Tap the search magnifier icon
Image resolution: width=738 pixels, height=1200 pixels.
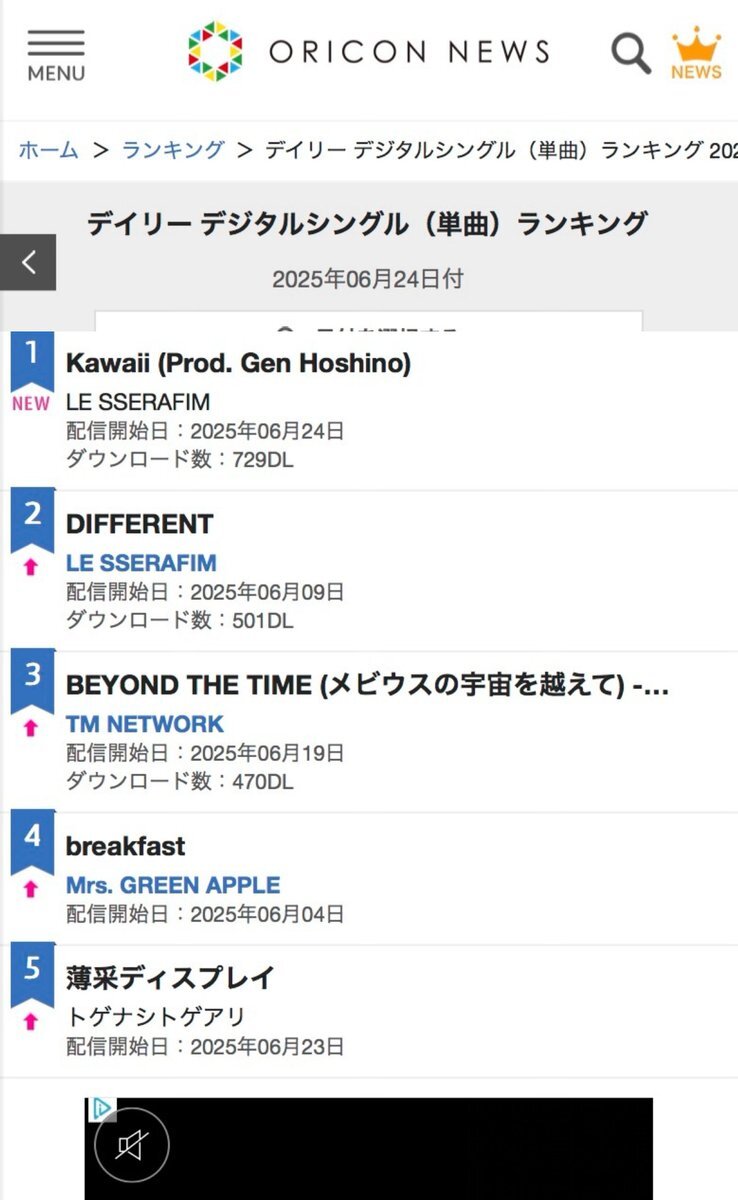pos(631,52)
